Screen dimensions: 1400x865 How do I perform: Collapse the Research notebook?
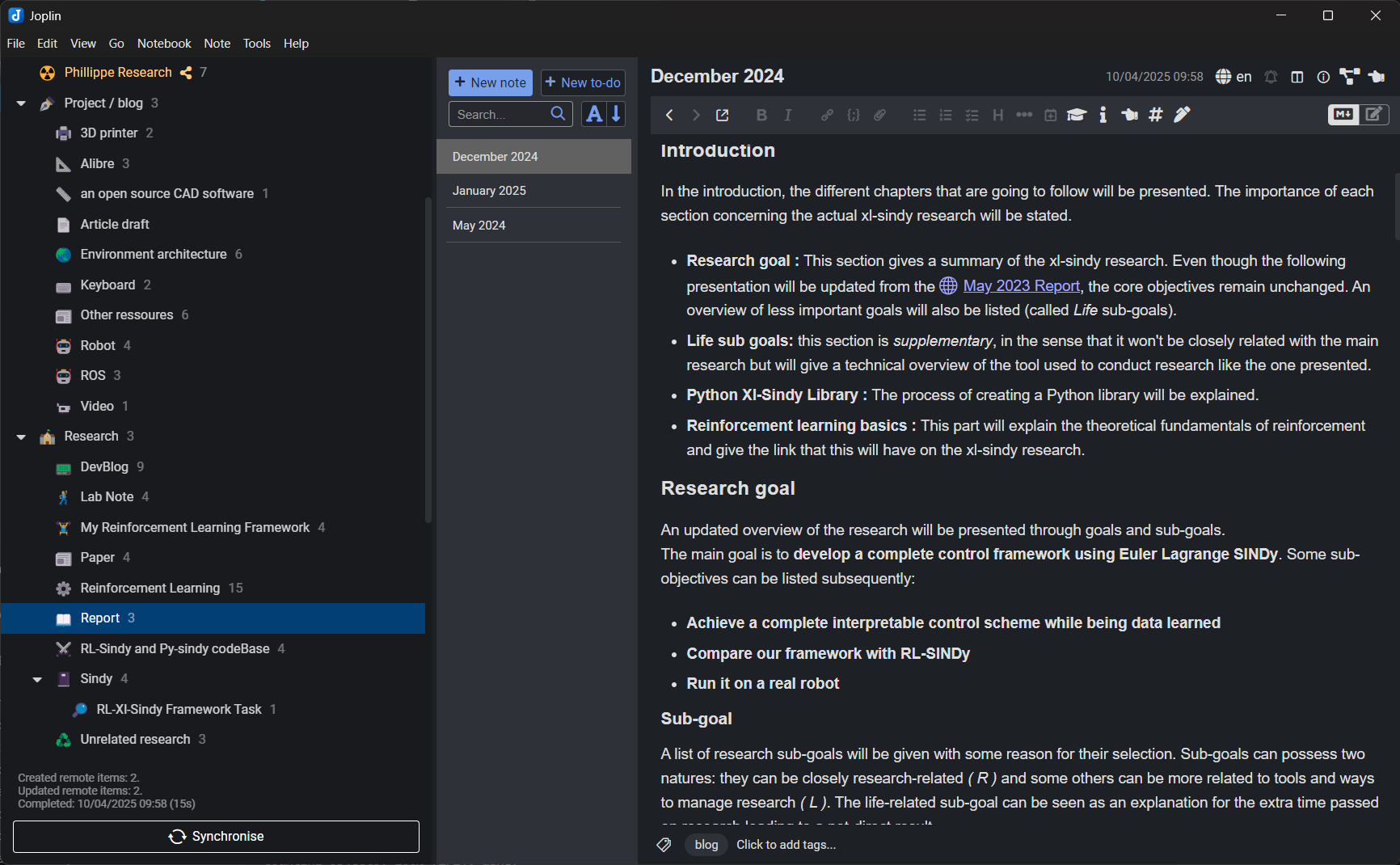click(x=22, y=437)
